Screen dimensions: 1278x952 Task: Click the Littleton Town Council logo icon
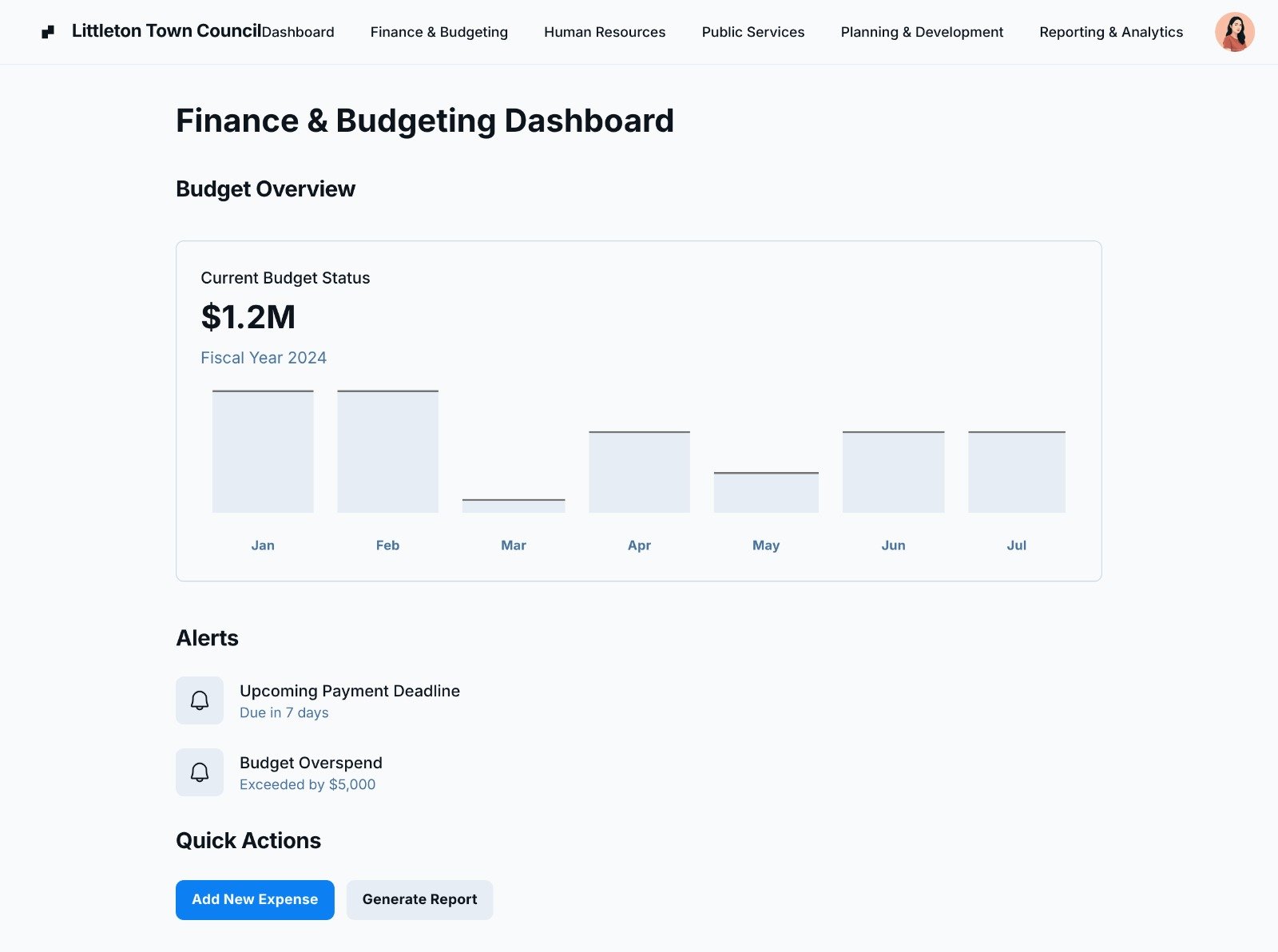(48, 32)
